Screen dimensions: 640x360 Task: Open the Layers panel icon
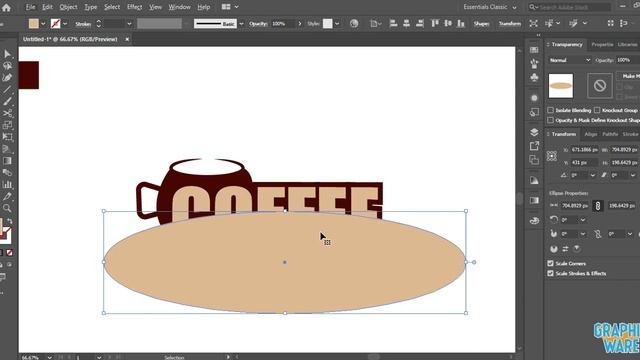pyautogui.click(x=534, y=132)
